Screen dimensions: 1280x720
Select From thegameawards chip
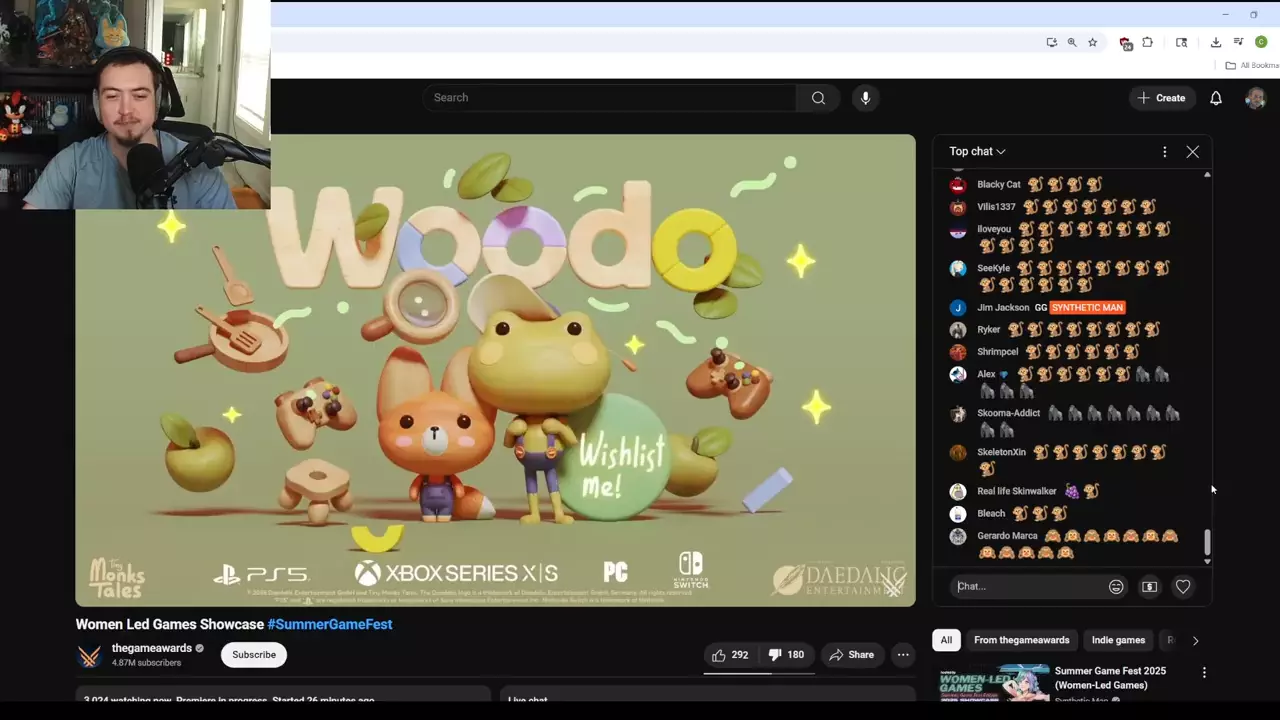pyautogui.click(x=1021, y=640)
